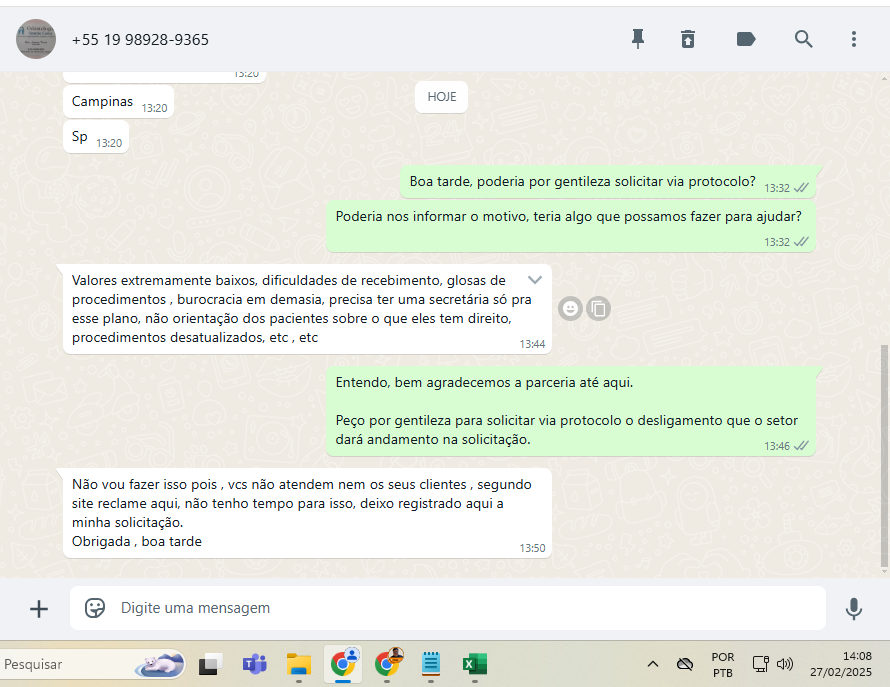
Task: Open Task View from taskbar
Action: 208,664
